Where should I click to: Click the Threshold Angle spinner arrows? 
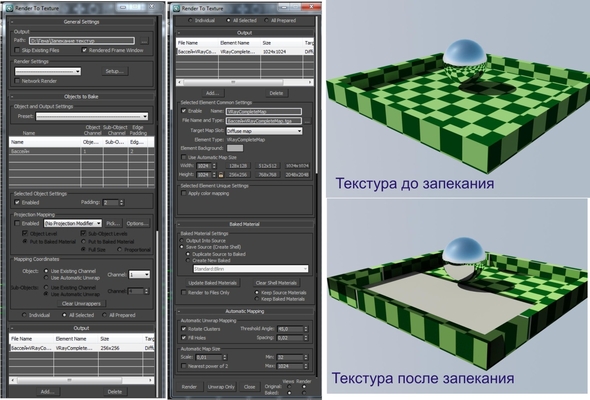pyautogui.click(x=306, y=329)
